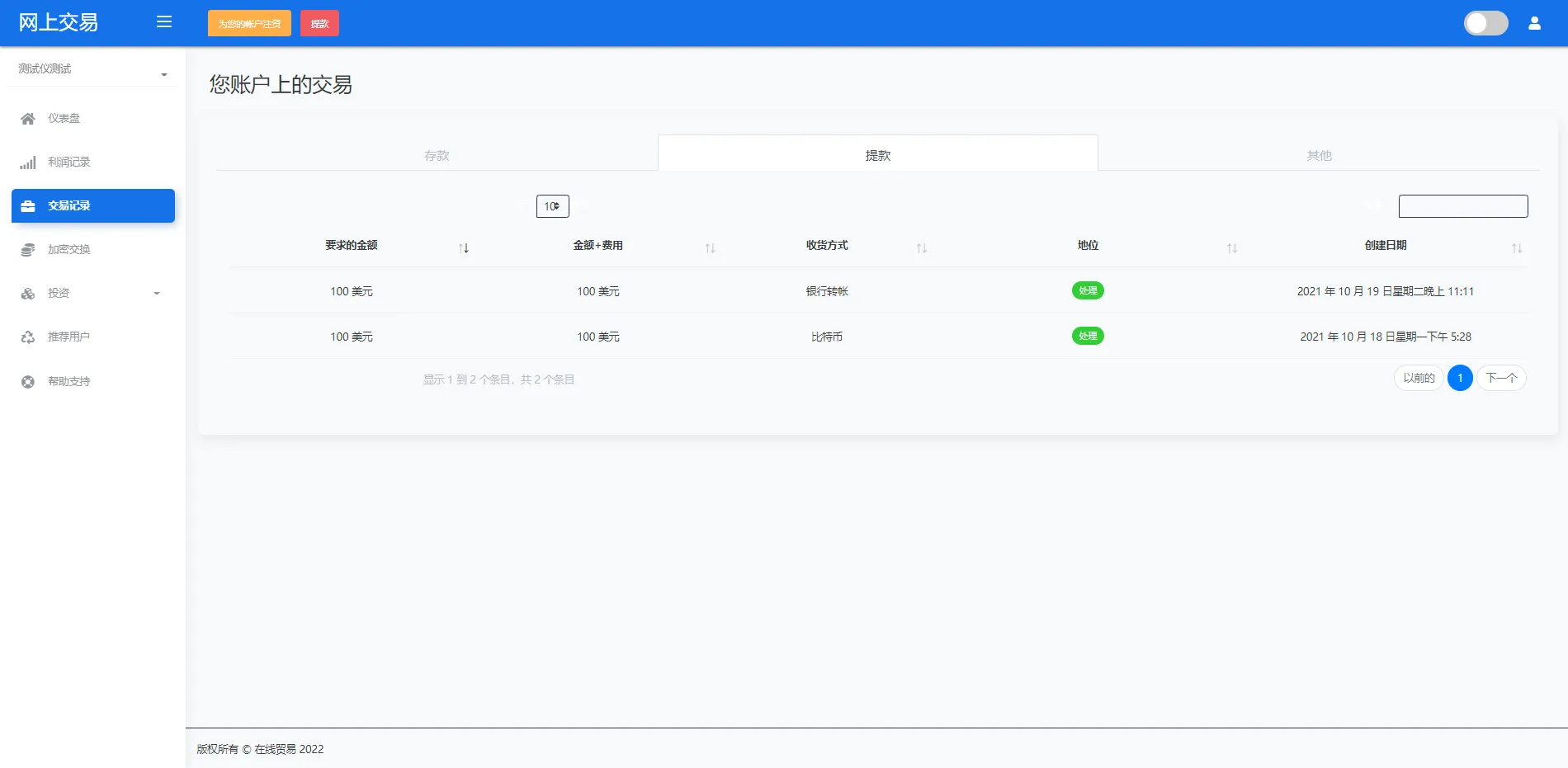Switch to the 其他 tab

(1319, 155)
